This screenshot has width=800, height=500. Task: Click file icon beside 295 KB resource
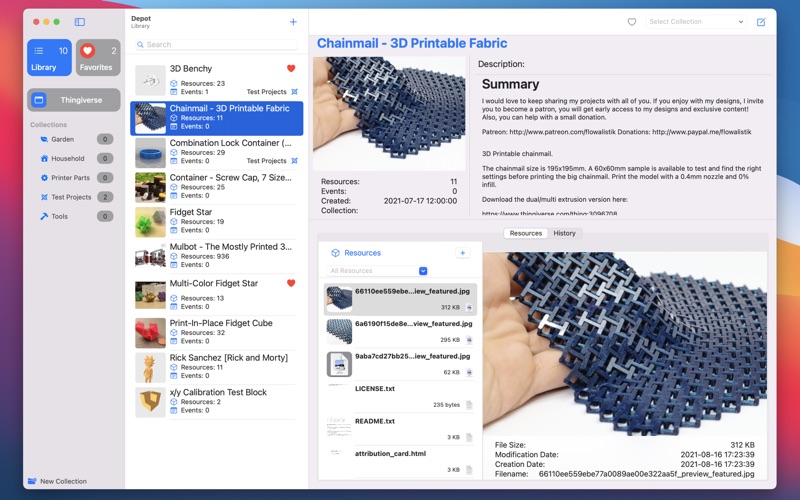pos(469,340)
